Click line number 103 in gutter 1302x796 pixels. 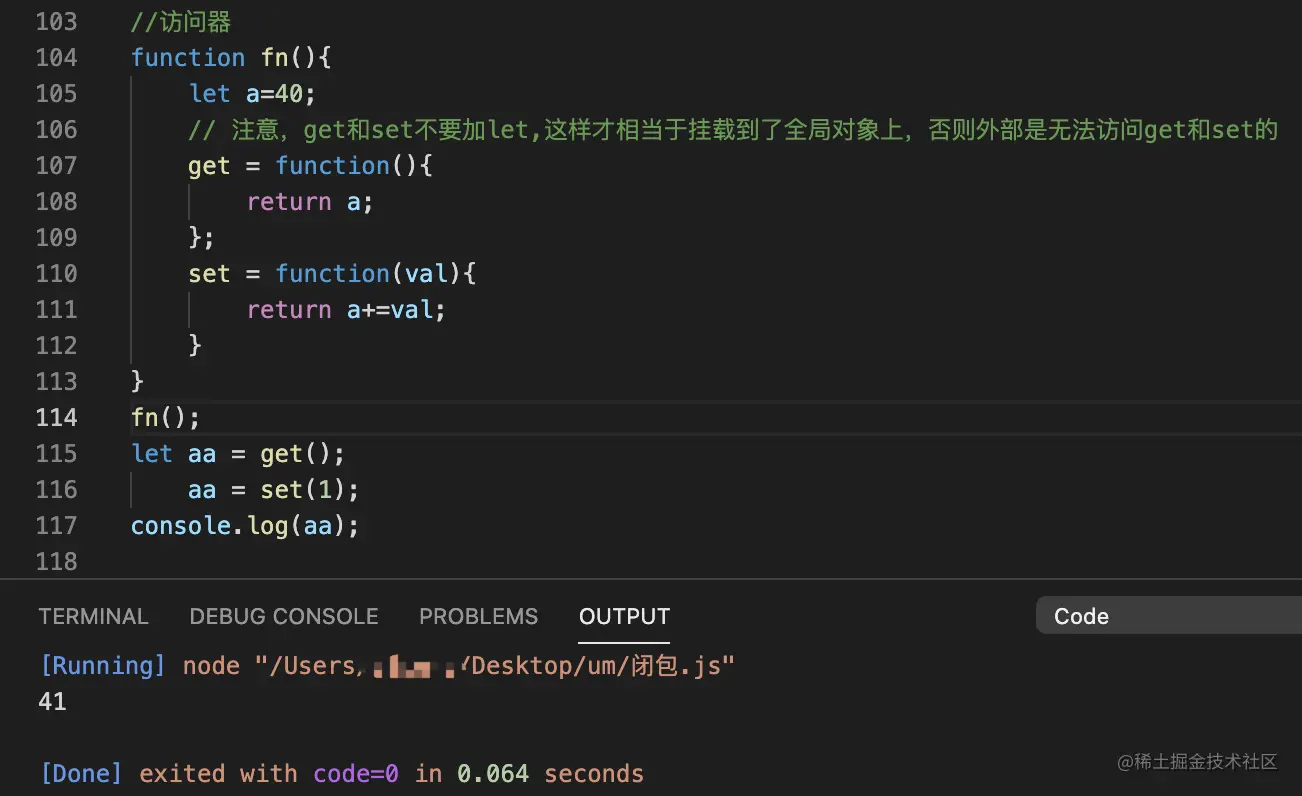[x=56, y=21]
